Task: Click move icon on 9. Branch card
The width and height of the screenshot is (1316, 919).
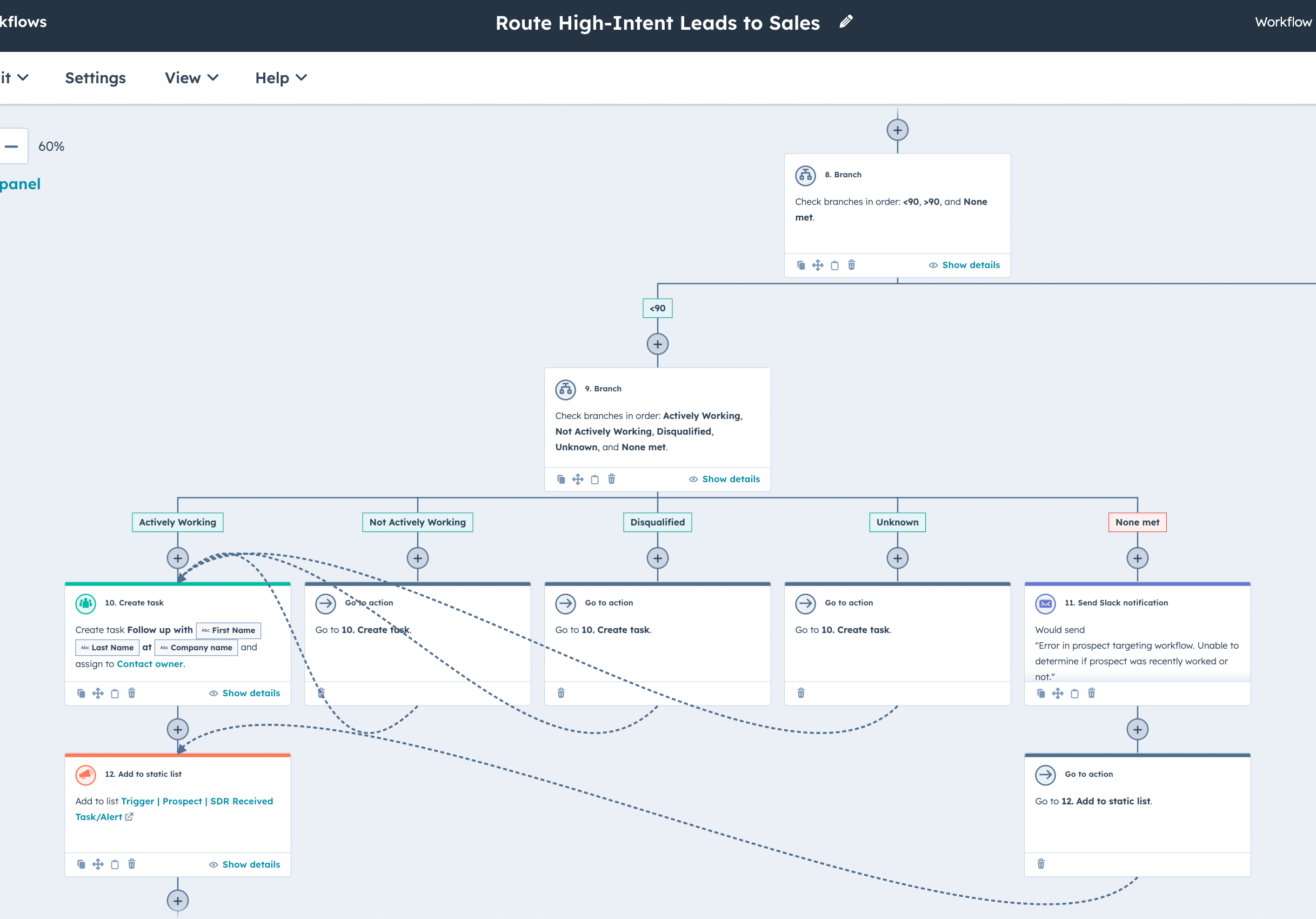Action: (578, 480)
